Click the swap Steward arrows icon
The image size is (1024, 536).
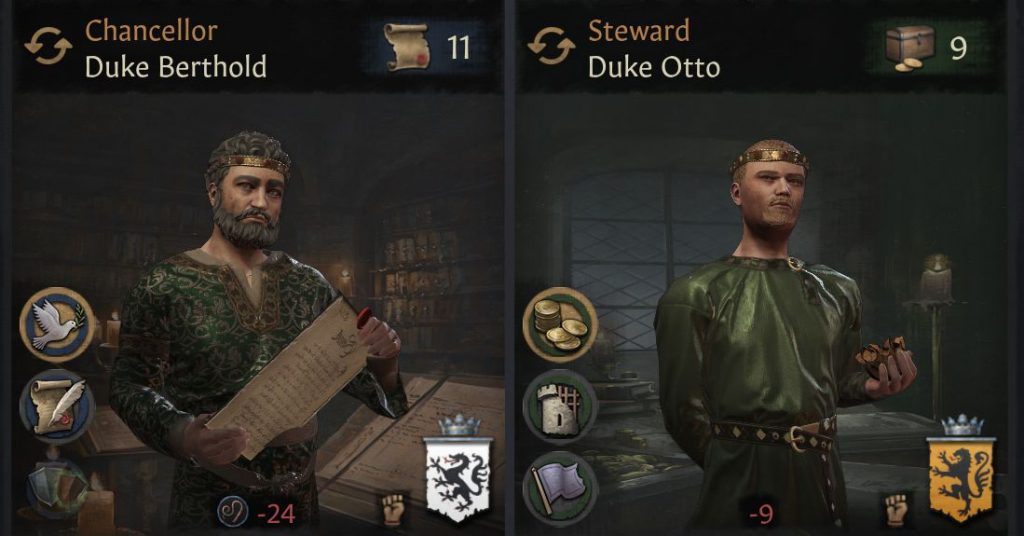pos(551,46)
